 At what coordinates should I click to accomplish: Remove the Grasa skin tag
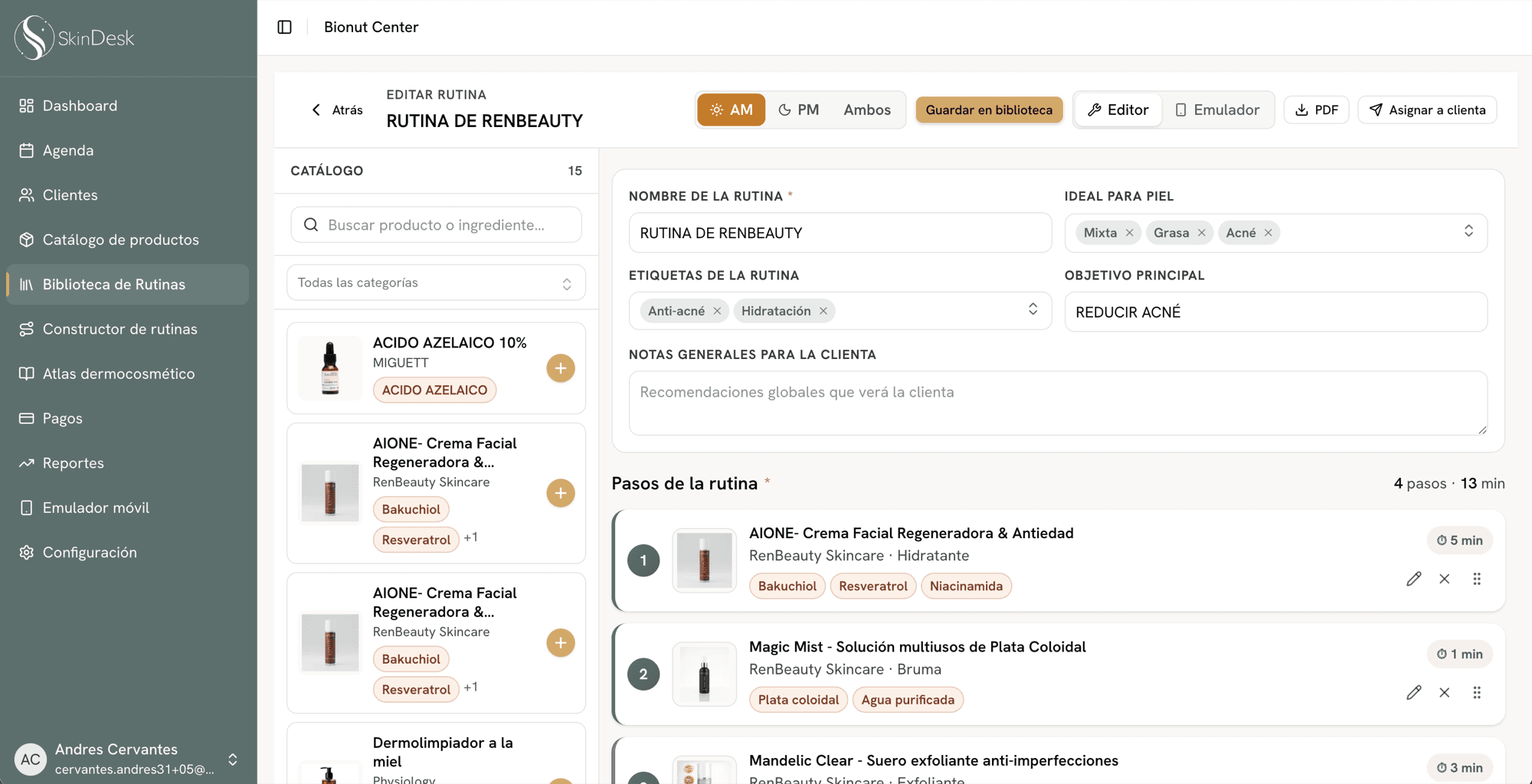click(1201, 233)
